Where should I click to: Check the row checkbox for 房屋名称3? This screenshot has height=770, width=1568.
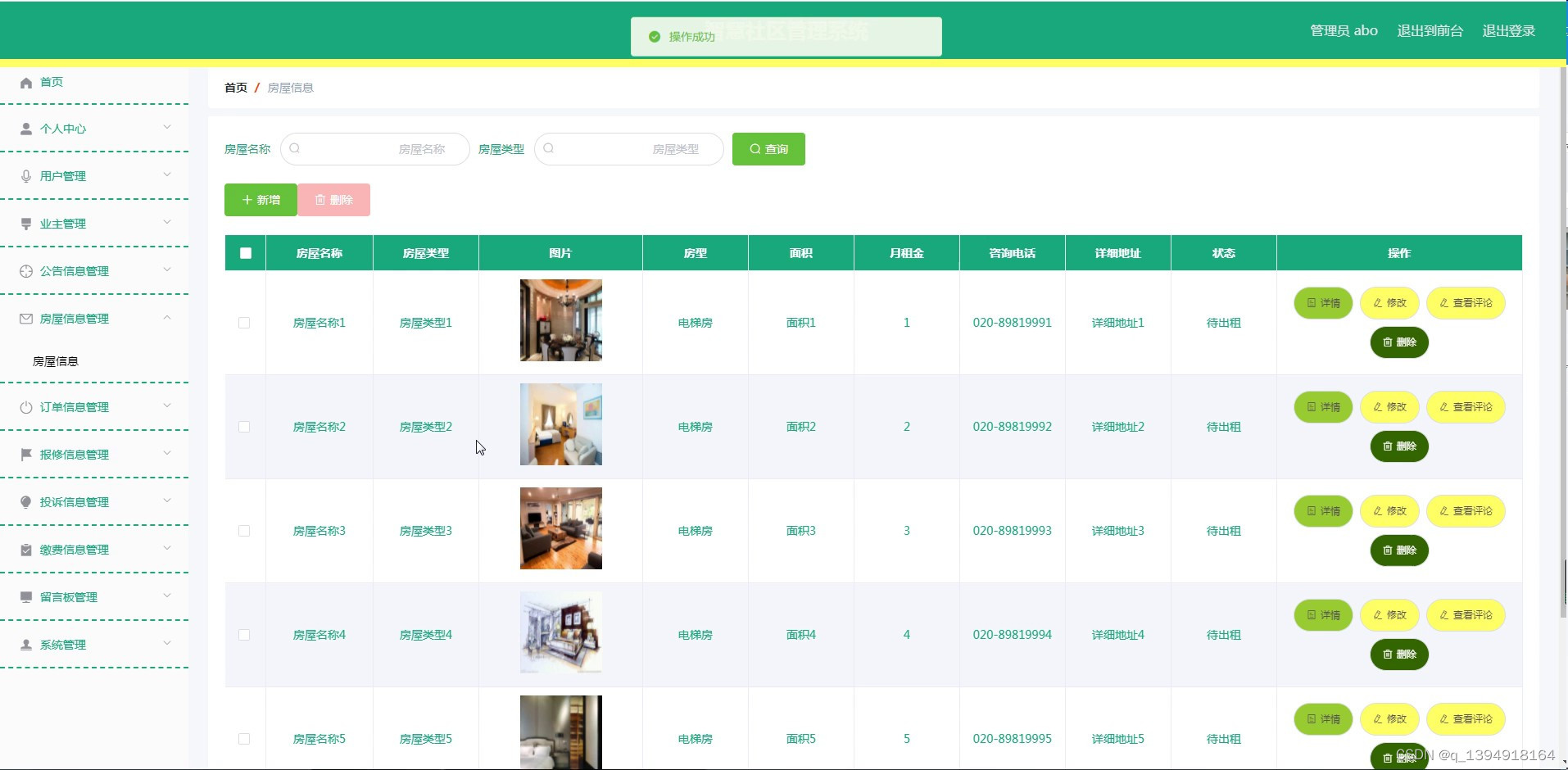(x=244, y=531)
